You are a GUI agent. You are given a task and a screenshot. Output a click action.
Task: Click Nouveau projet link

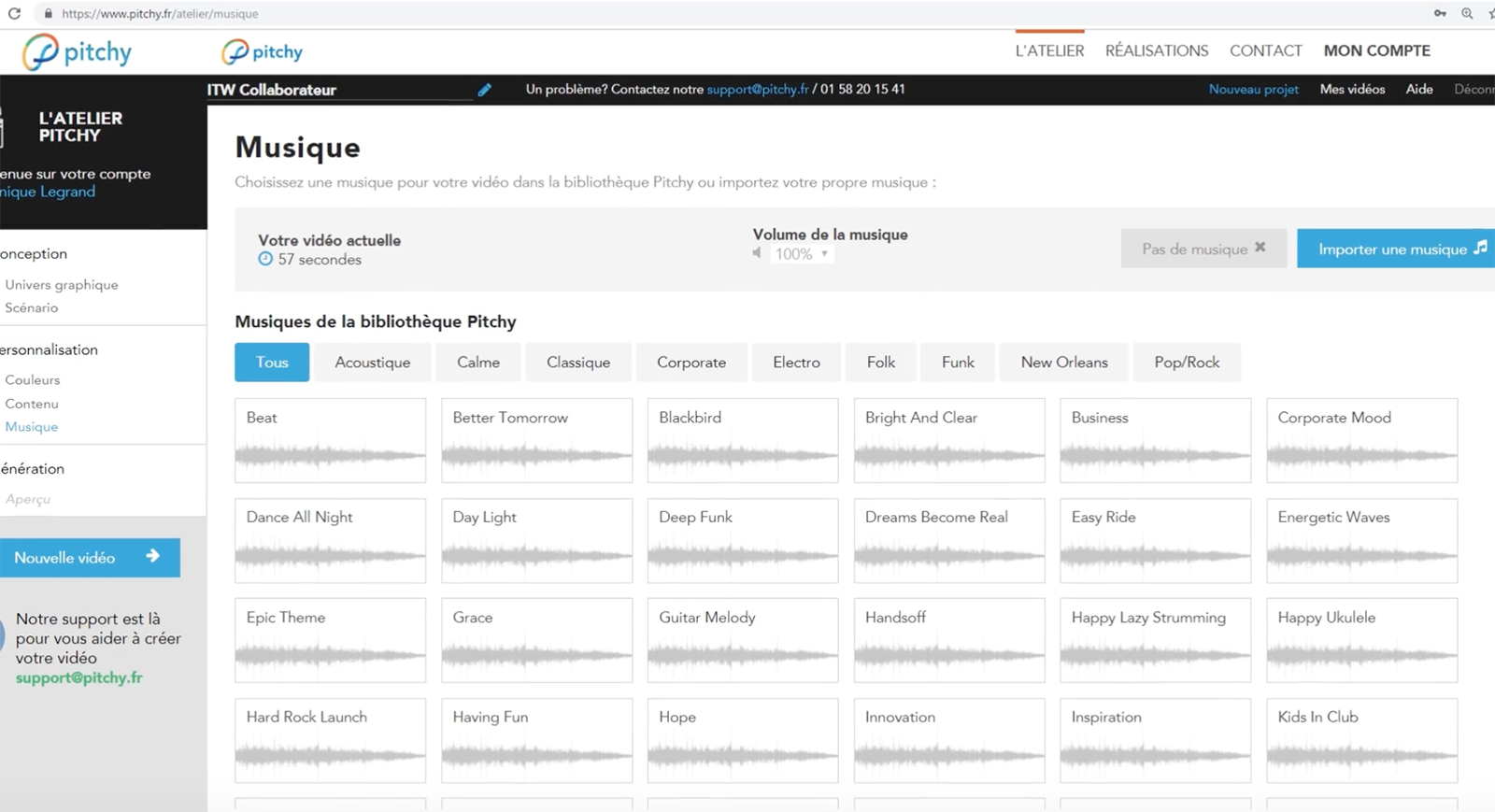point(1253,89)
